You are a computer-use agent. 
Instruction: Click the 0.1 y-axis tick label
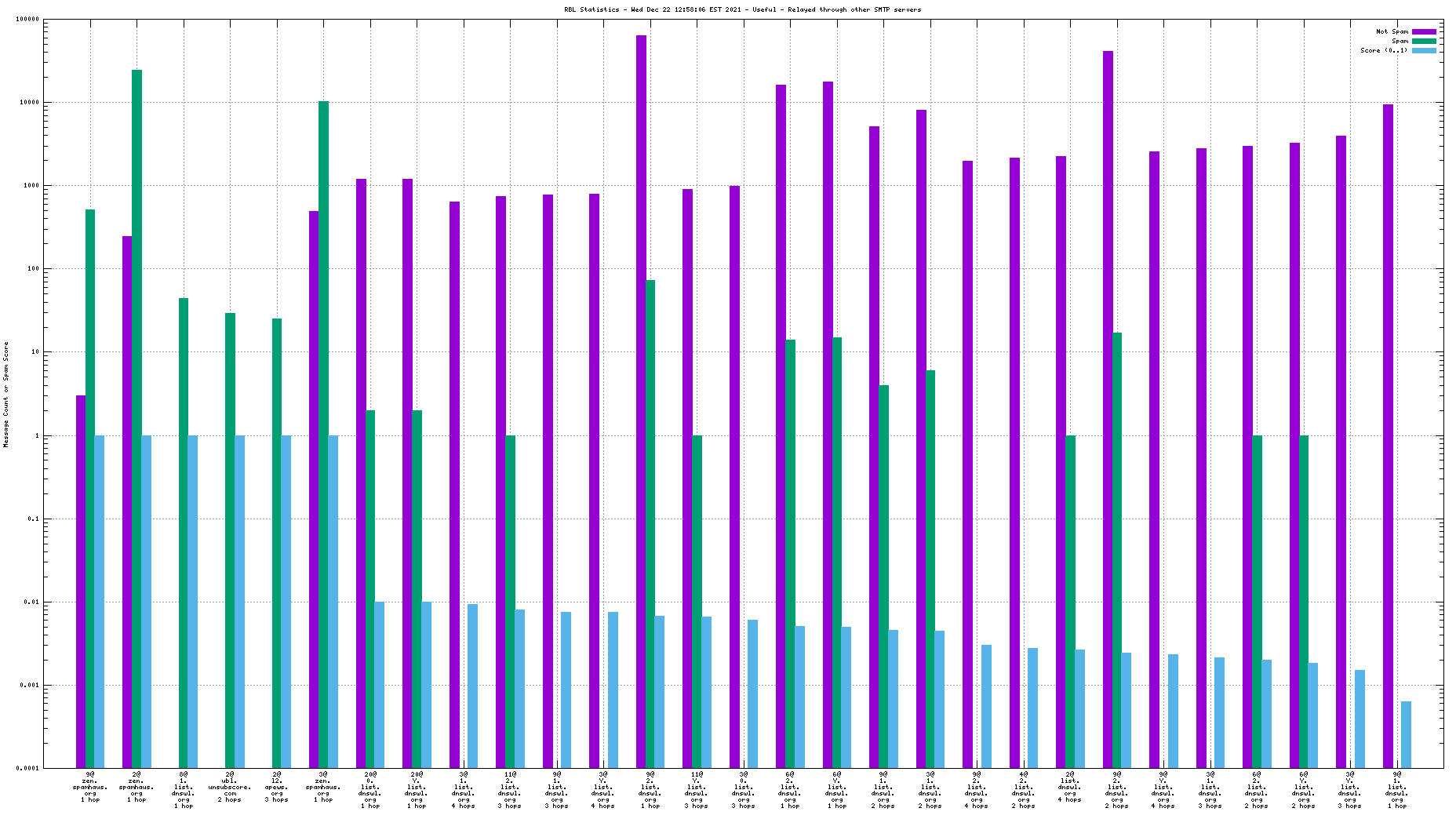(x=33, y=519)
